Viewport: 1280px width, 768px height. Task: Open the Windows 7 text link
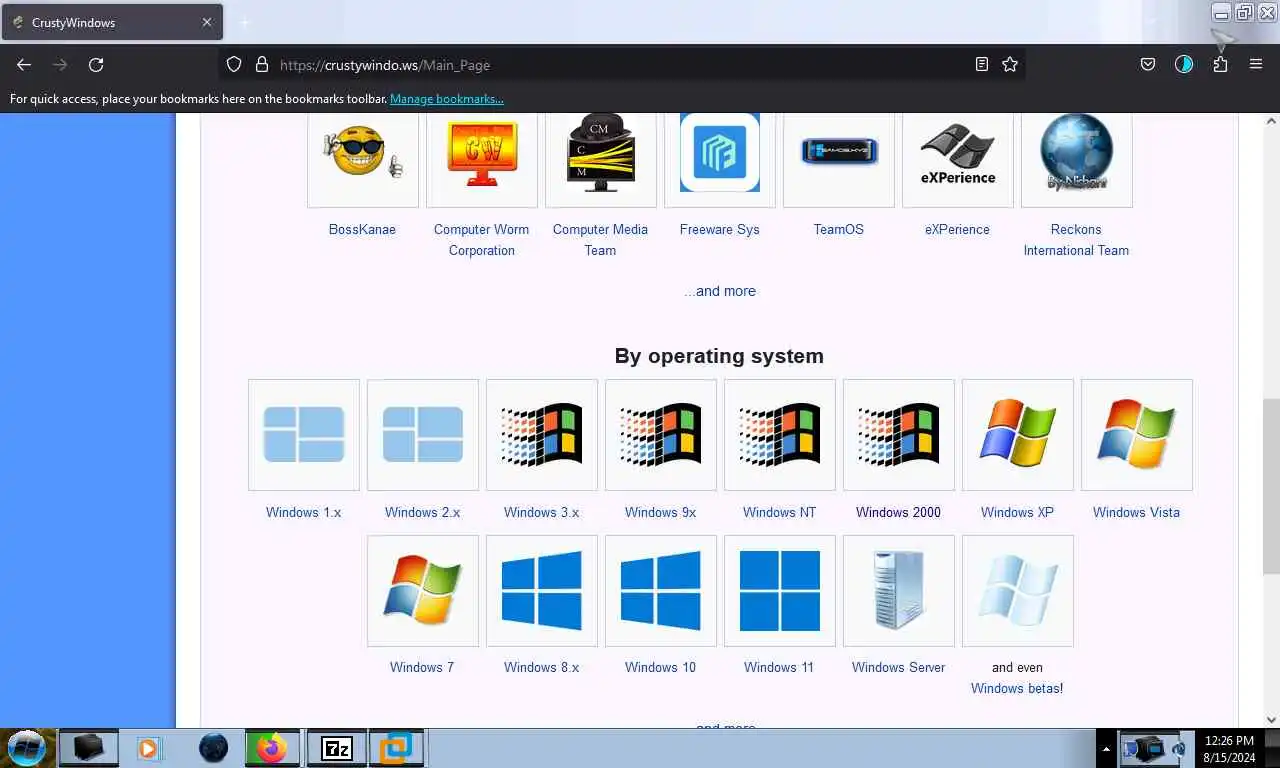click(422, 667)
